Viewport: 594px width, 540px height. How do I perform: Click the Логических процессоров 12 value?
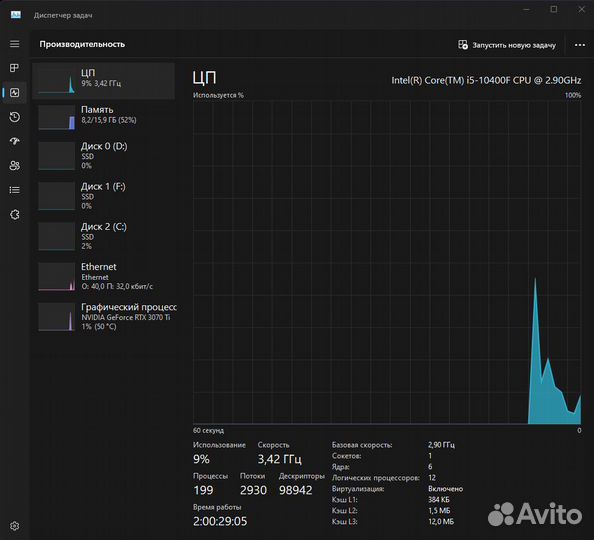[432, 477]
